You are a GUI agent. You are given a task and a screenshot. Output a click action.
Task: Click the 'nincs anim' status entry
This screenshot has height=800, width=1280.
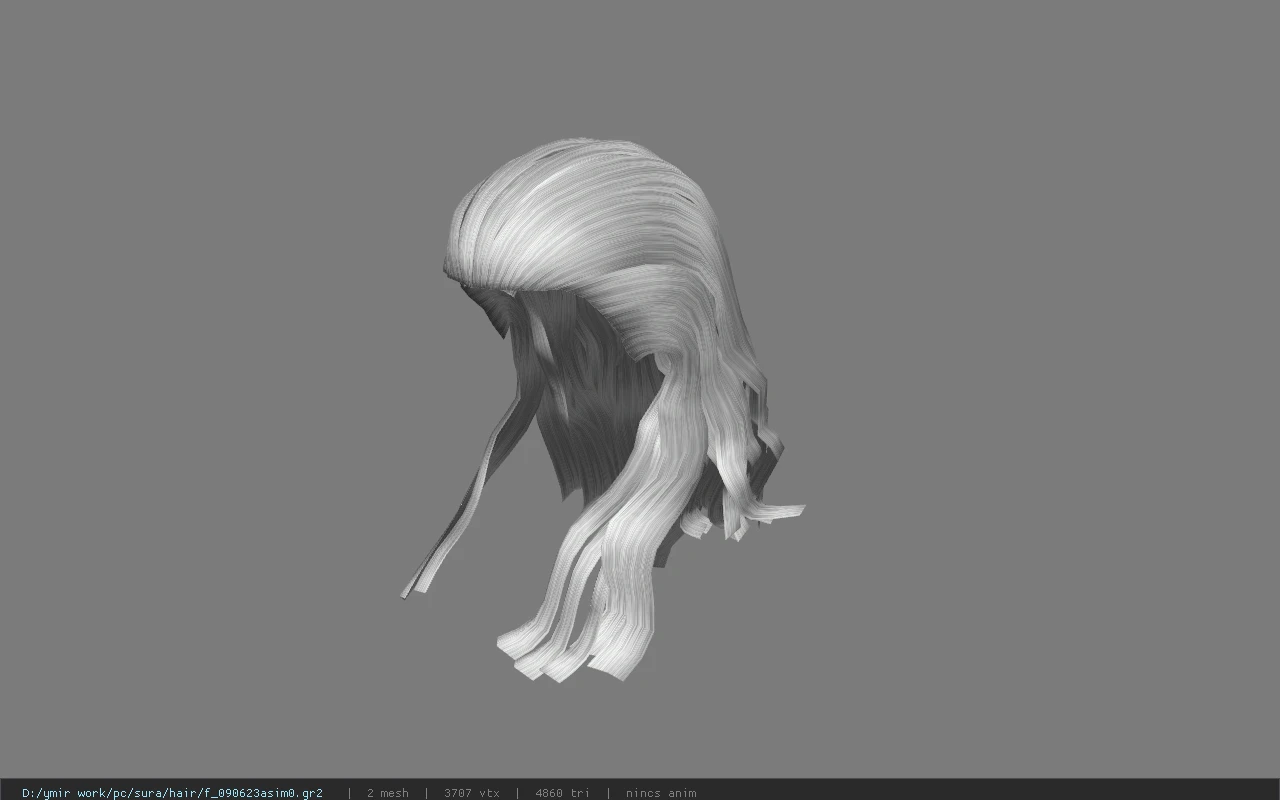[x=661, y=793]
